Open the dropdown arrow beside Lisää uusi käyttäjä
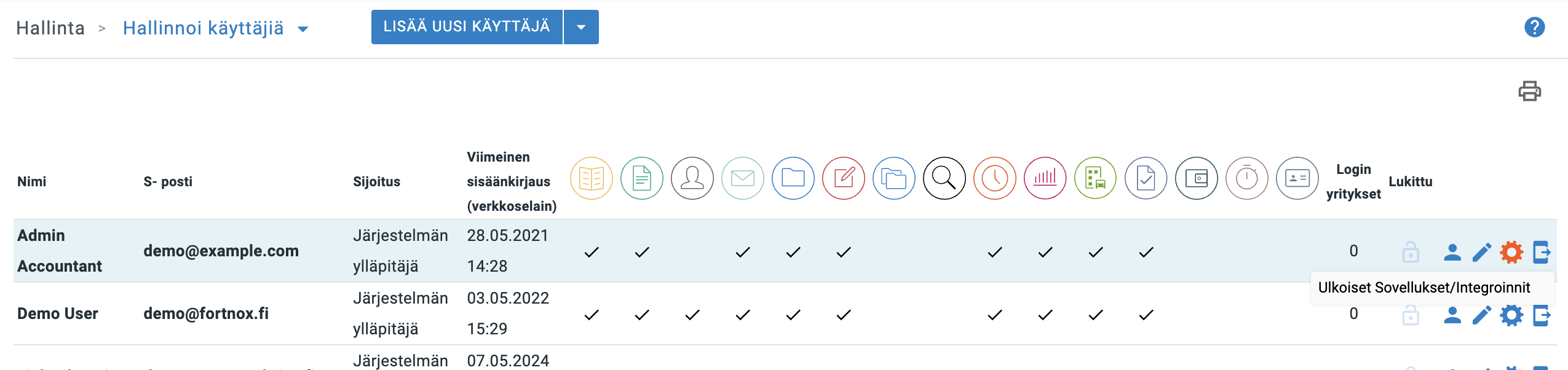Screen dimensions: 1568x370 (x=580, y=27)
